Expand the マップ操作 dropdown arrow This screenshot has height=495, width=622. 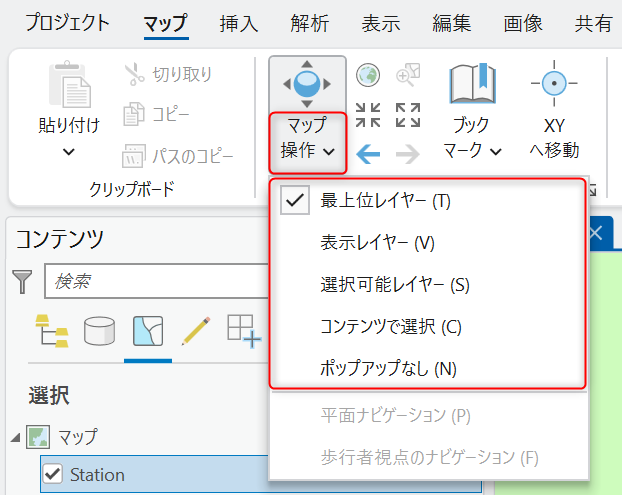pyautogui.click(x=329, y=151)
